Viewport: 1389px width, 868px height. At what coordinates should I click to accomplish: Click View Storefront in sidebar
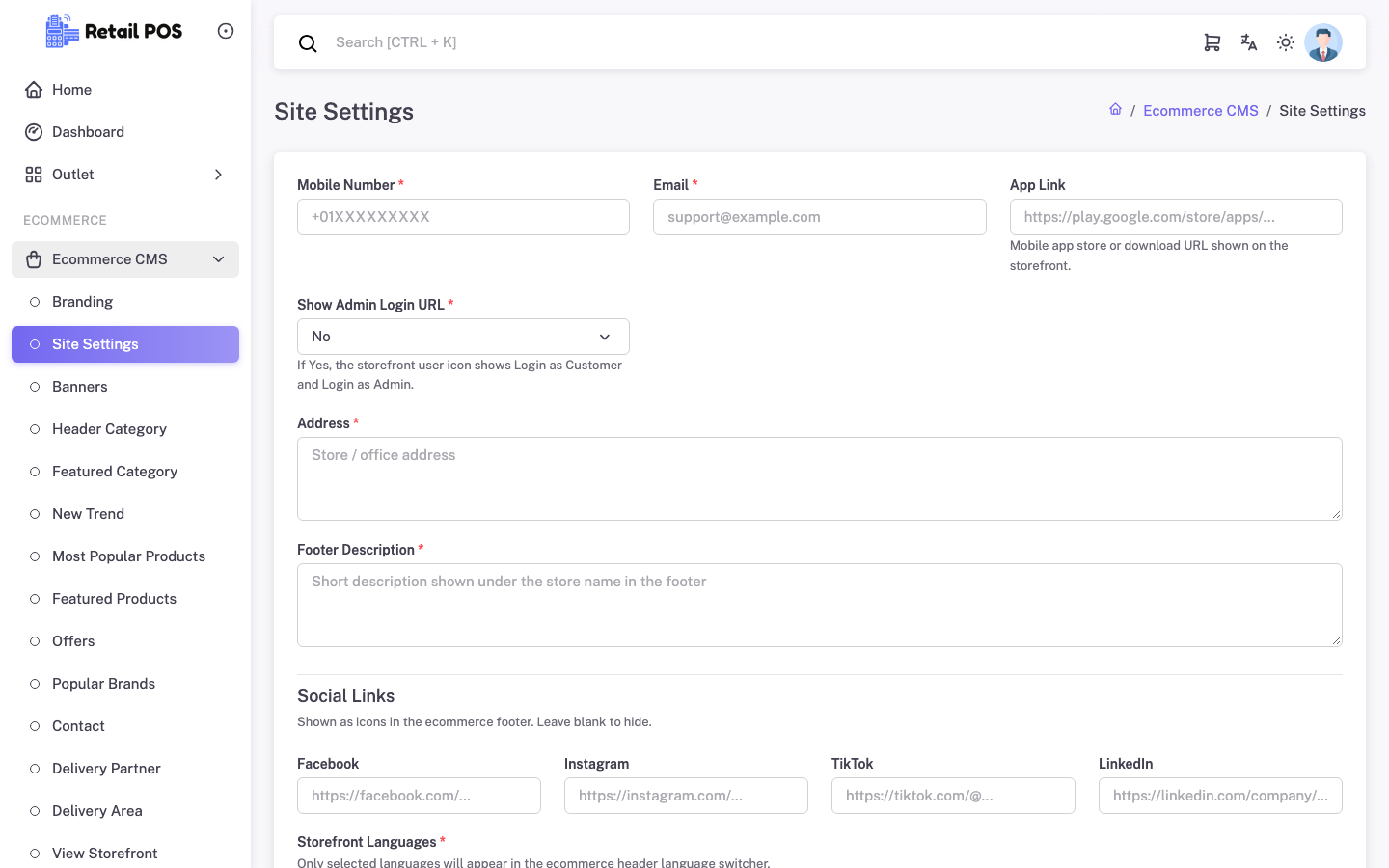pyautogui.click(x=125, y=854)
